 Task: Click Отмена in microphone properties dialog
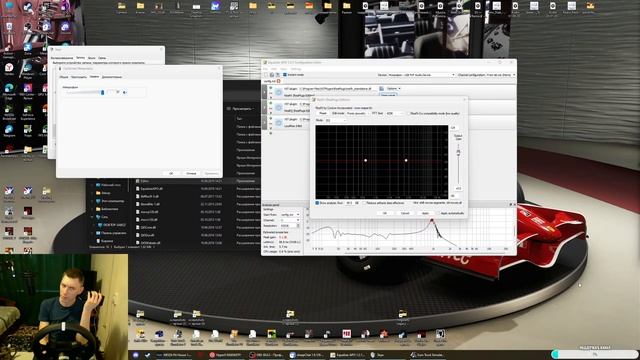click(x=191, y=173)
